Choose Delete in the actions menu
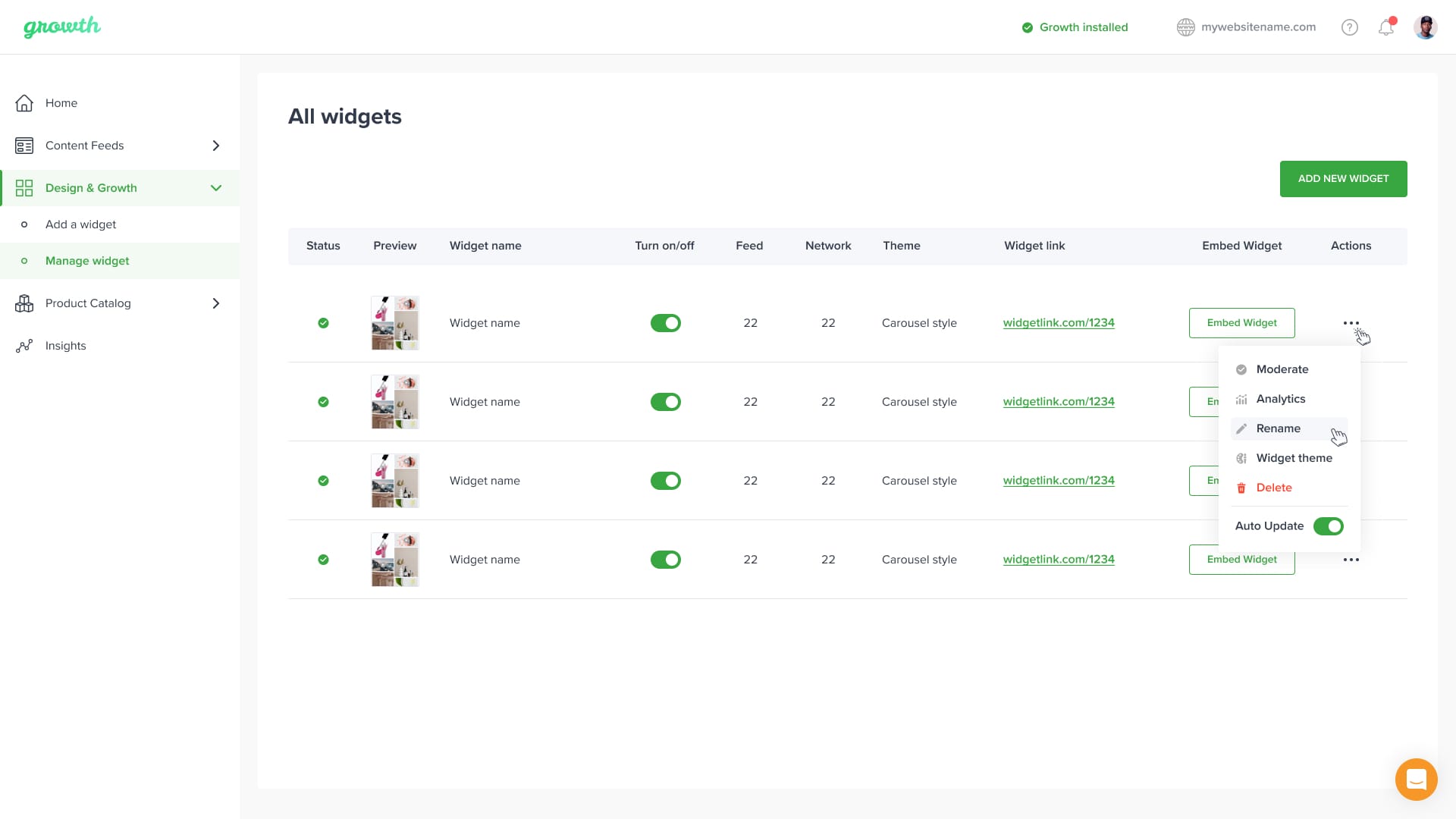 [1273, 488]
